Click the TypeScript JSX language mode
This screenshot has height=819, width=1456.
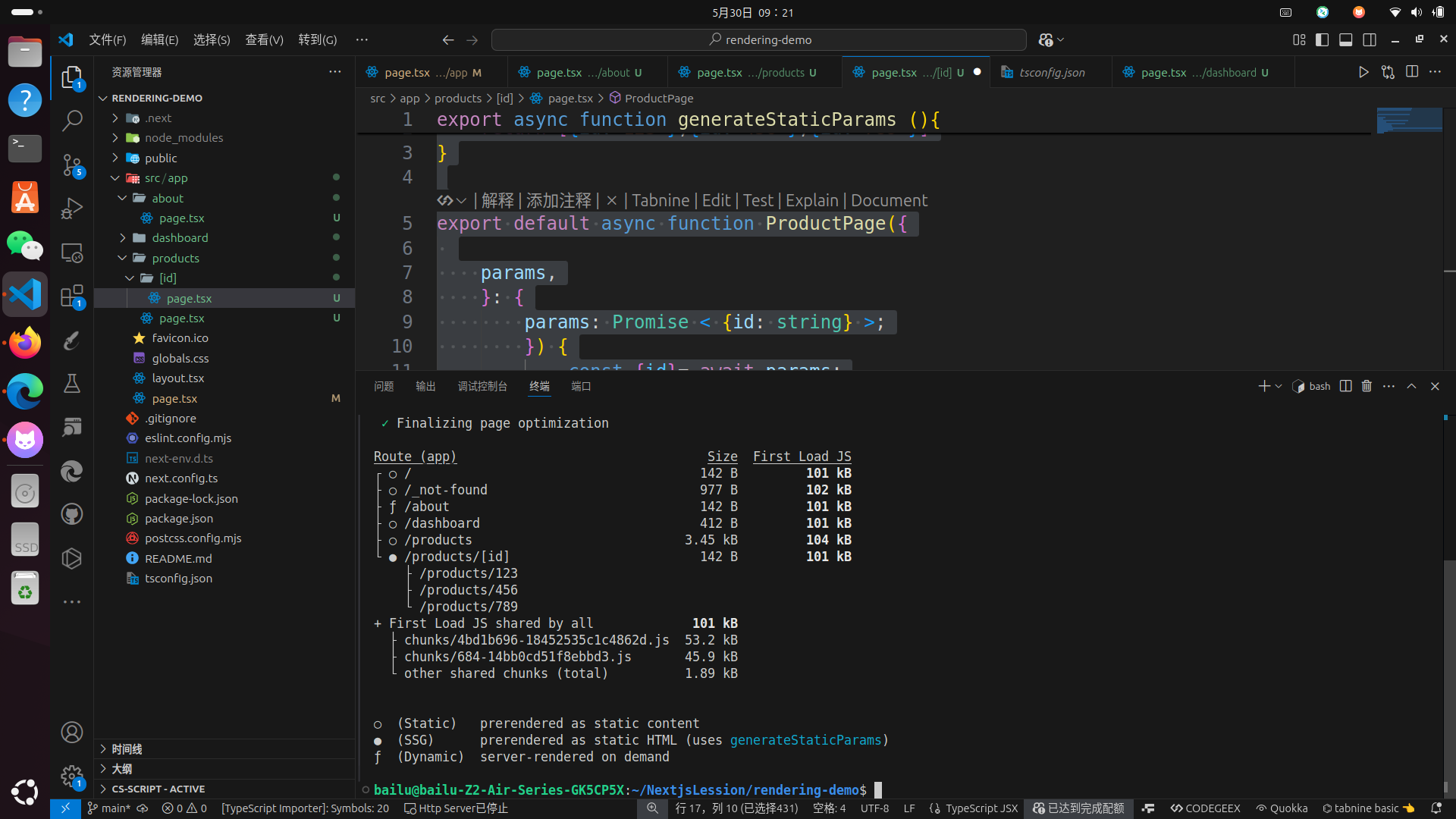pyautogui.click(x=981, y=808)
